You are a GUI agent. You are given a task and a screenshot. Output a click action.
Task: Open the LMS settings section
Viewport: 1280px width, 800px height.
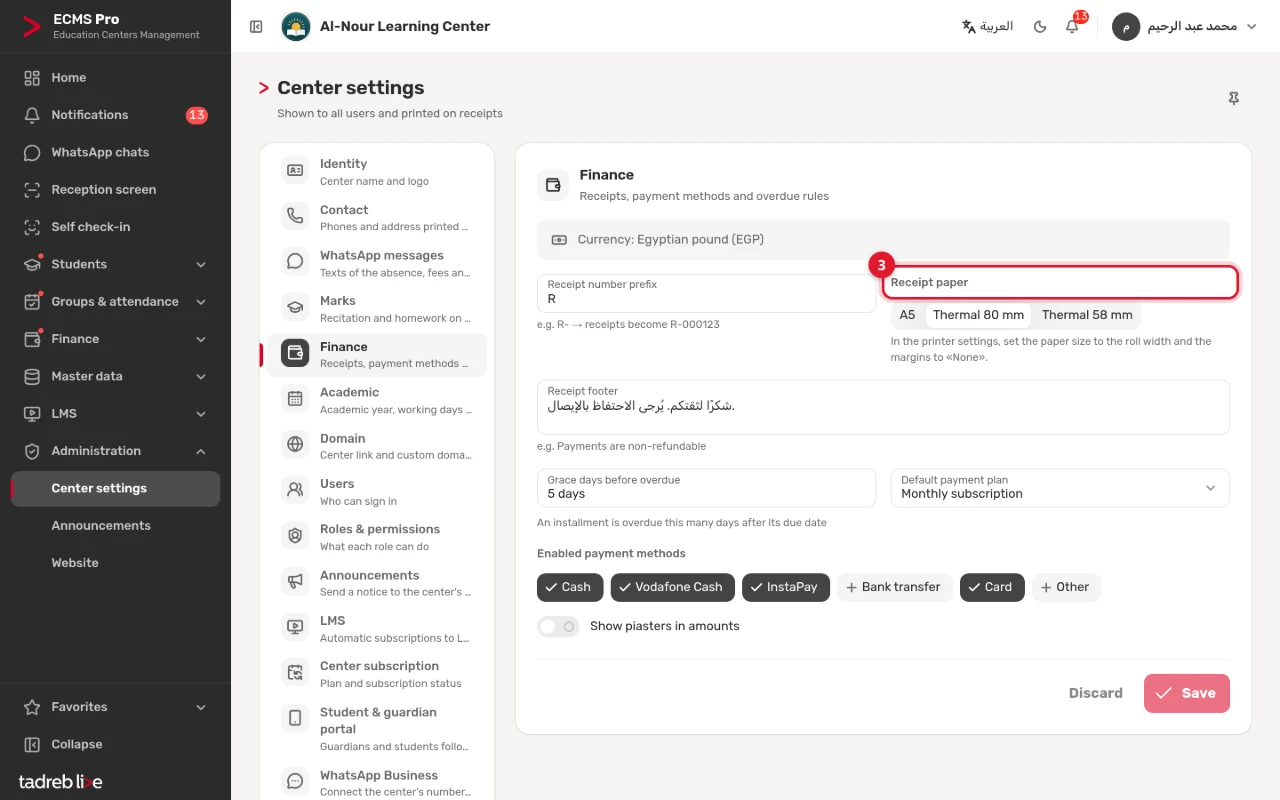pyautogui.click(x=377, y=628)
